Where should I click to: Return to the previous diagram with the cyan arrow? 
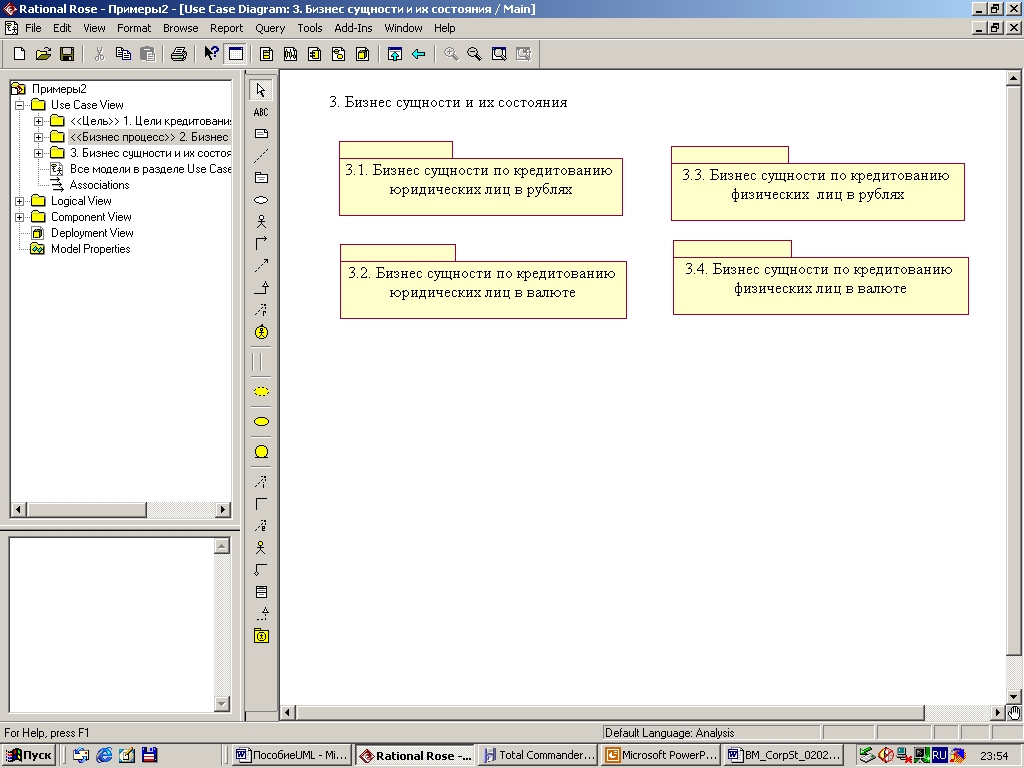[419, 54]
